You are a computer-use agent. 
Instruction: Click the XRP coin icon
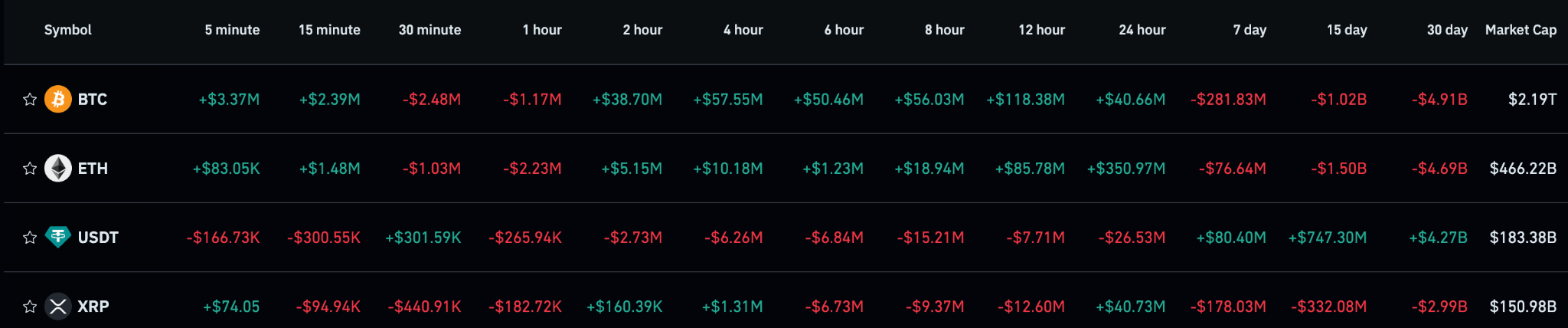(x=58, y=307)
